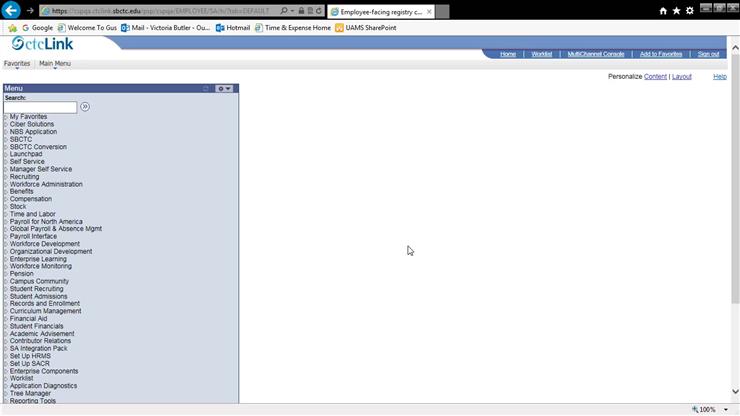Open the browser Tools gear icon
Image resolution: width=740 pixels, height=416 pixels.
(689, 10)
